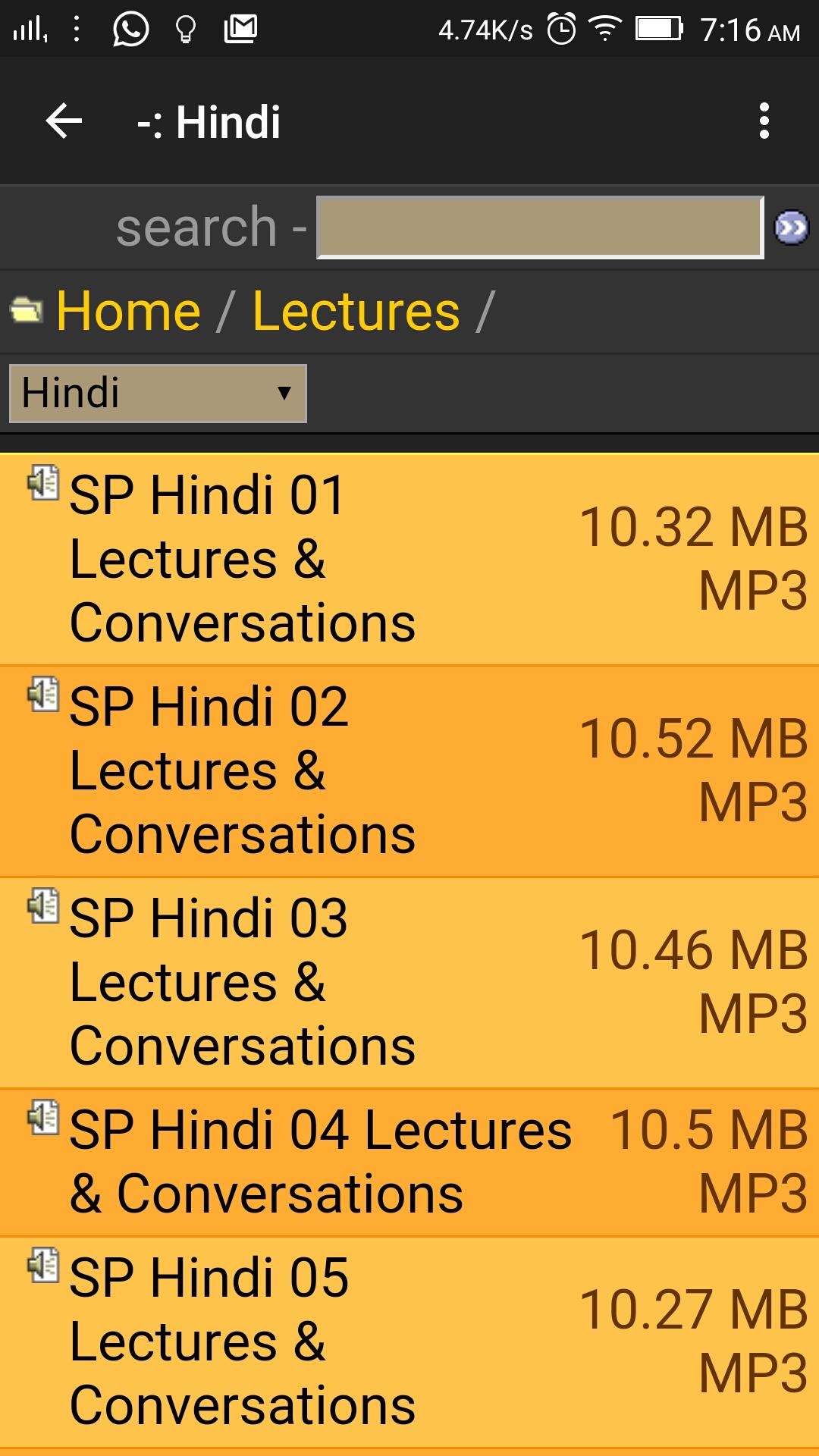Focus the search input field
This screenshot has height=1456, width=819.
click(540, 227)
